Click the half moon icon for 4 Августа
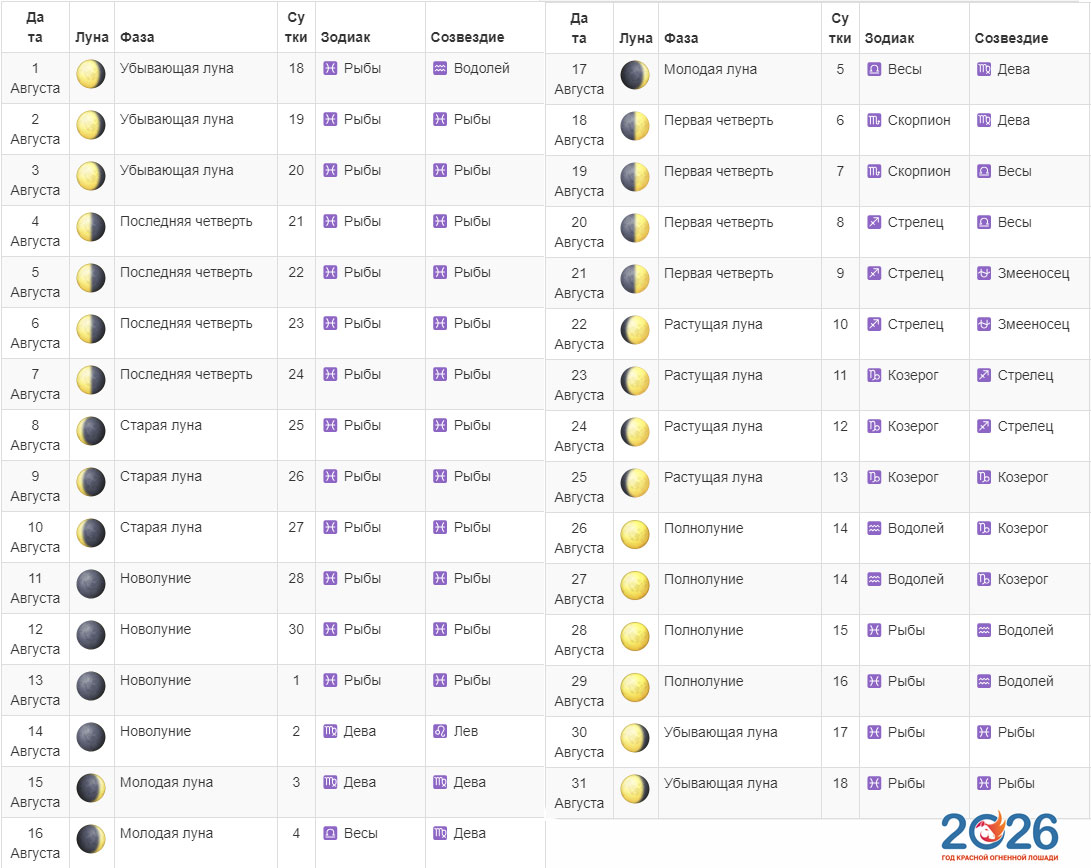The image size is (1091, 868). click(91, 226)
